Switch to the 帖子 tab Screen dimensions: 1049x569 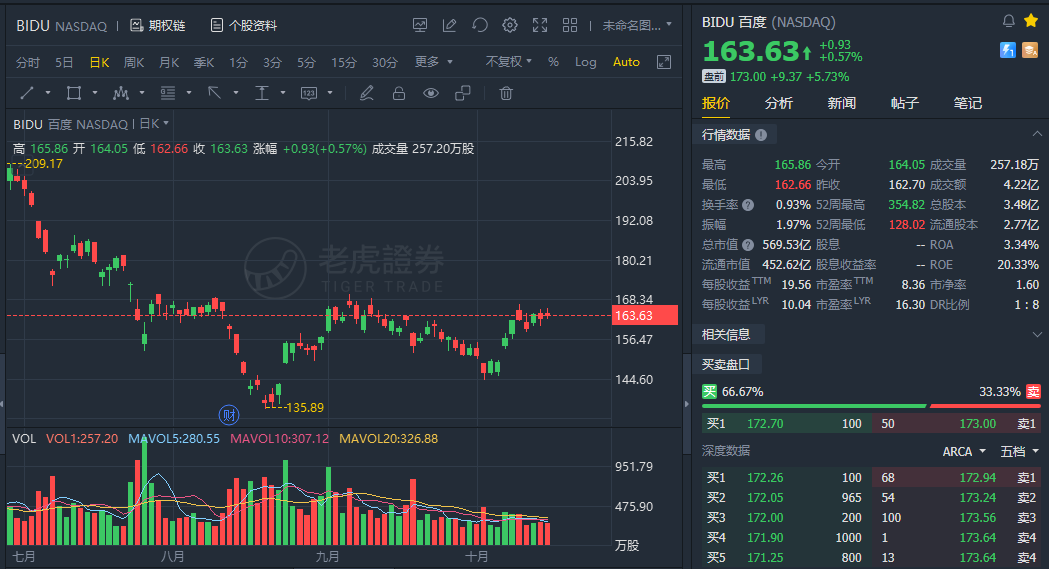click(904, 103)
